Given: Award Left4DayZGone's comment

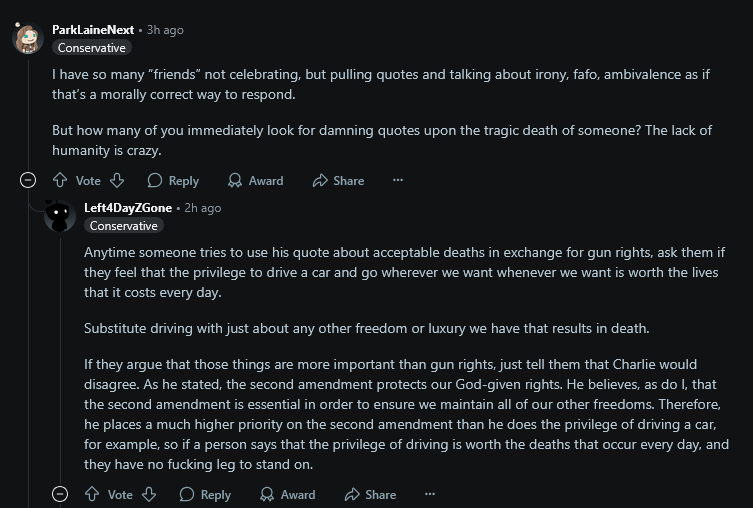Looking at the screenshot, I should point(287,495).
